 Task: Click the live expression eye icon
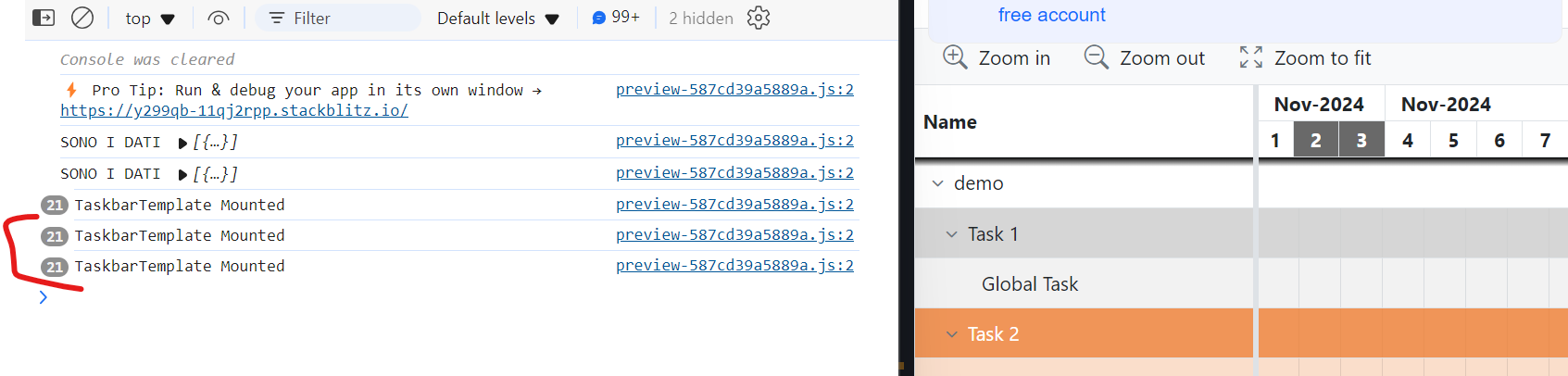click(219, 18)
